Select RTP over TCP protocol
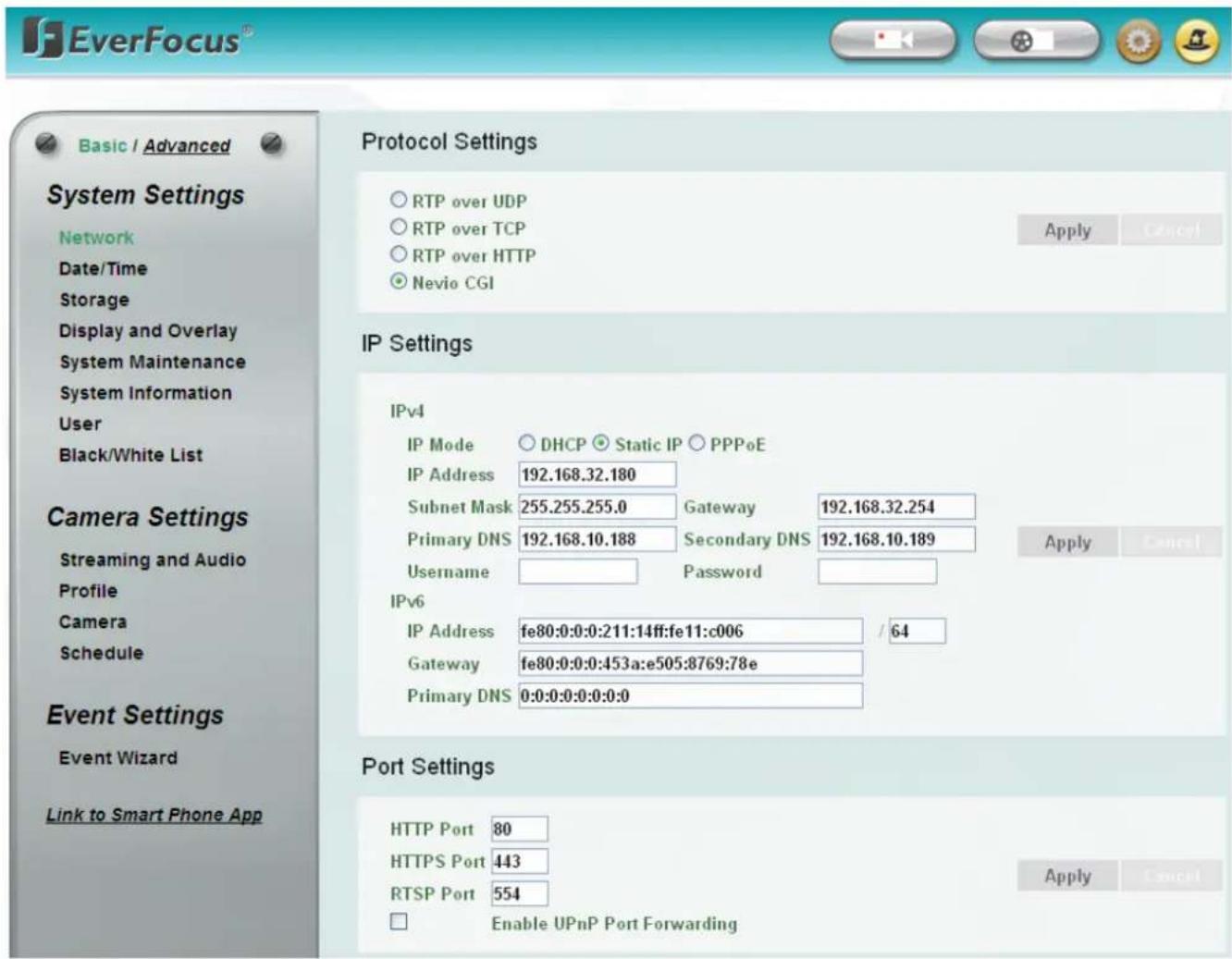The image size is (1232, 959). (x=399, y=227)
